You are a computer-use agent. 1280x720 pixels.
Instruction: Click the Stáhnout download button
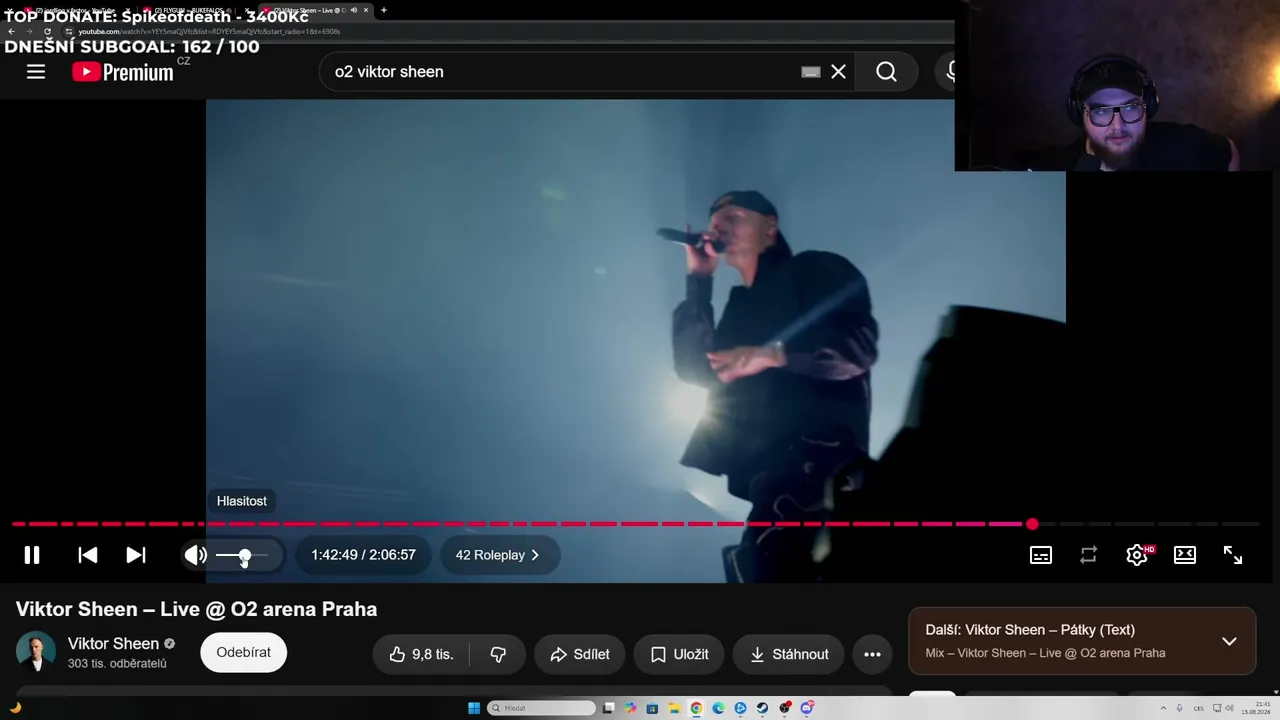pos(789,654)
